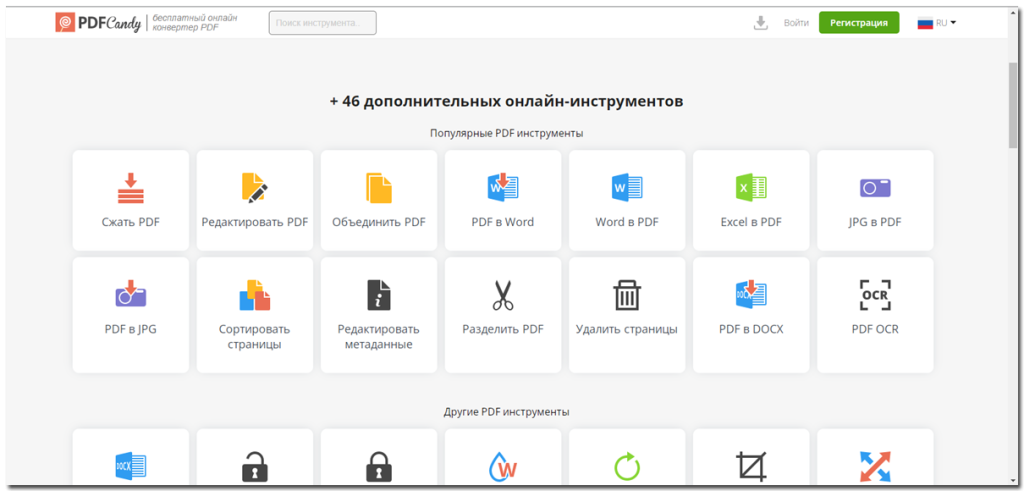This screenshot has height=491, width=1024.
Task: Choose the Excel в PDF icon
Action: click(x=751, y=188)
